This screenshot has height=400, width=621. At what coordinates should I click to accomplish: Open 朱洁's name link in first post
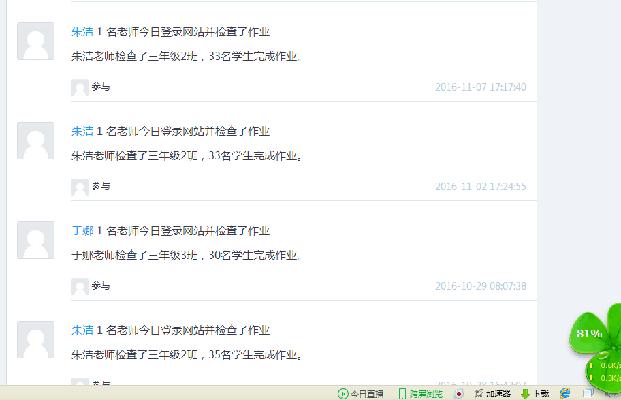click(82, 32)
